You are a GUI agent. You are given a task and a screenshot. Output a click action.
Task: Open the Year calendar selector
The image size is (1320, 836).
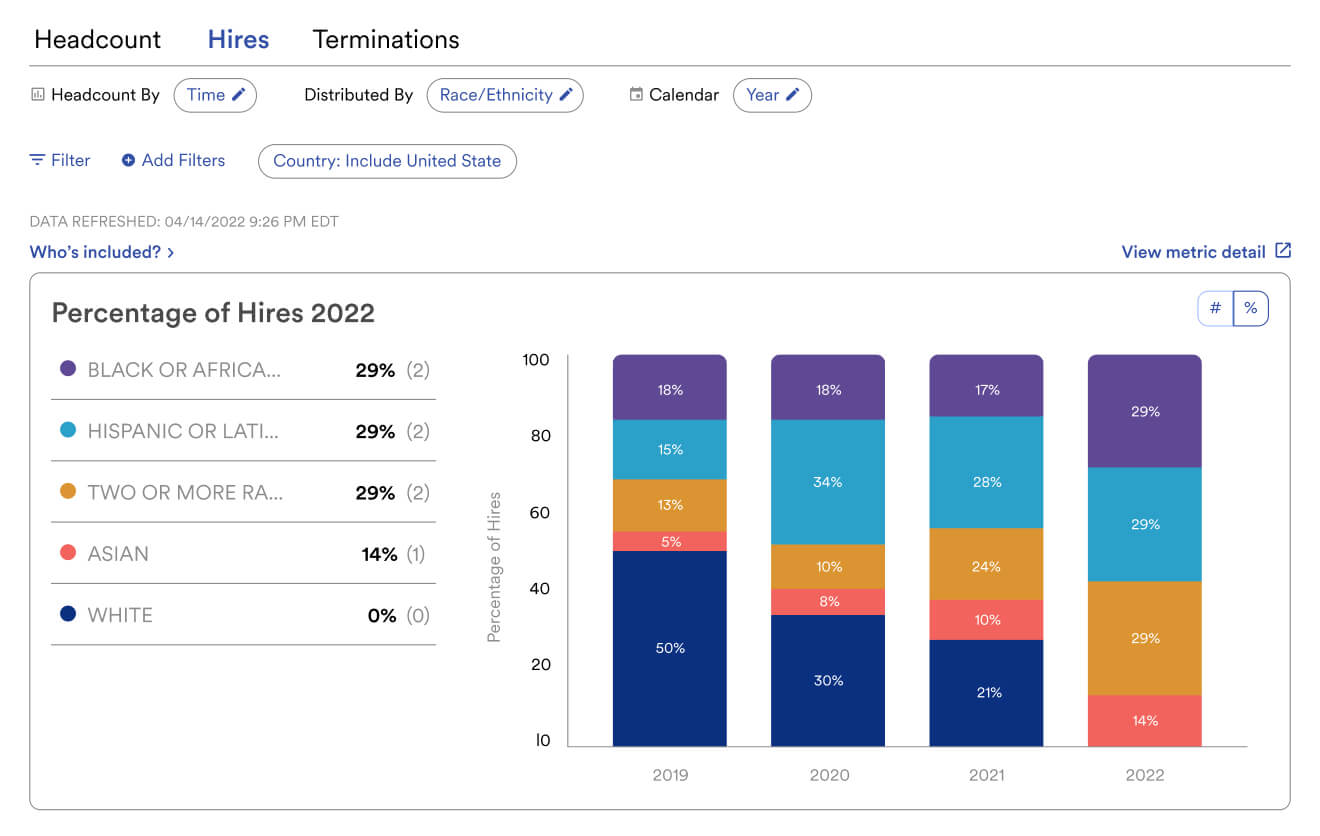tap(771, 95)
